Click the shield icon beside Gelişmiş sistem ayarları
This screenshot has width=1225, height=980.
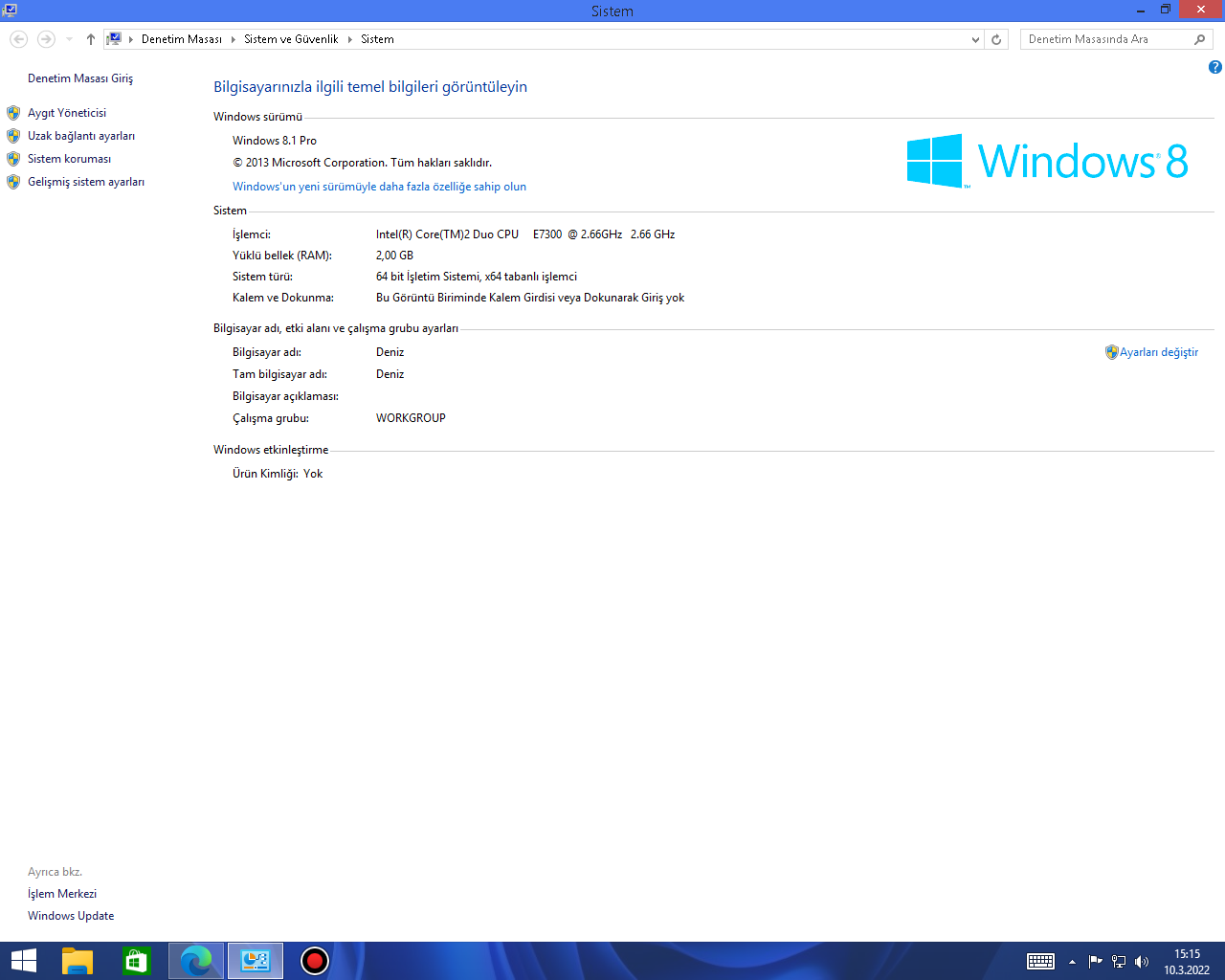coord(13,182)
